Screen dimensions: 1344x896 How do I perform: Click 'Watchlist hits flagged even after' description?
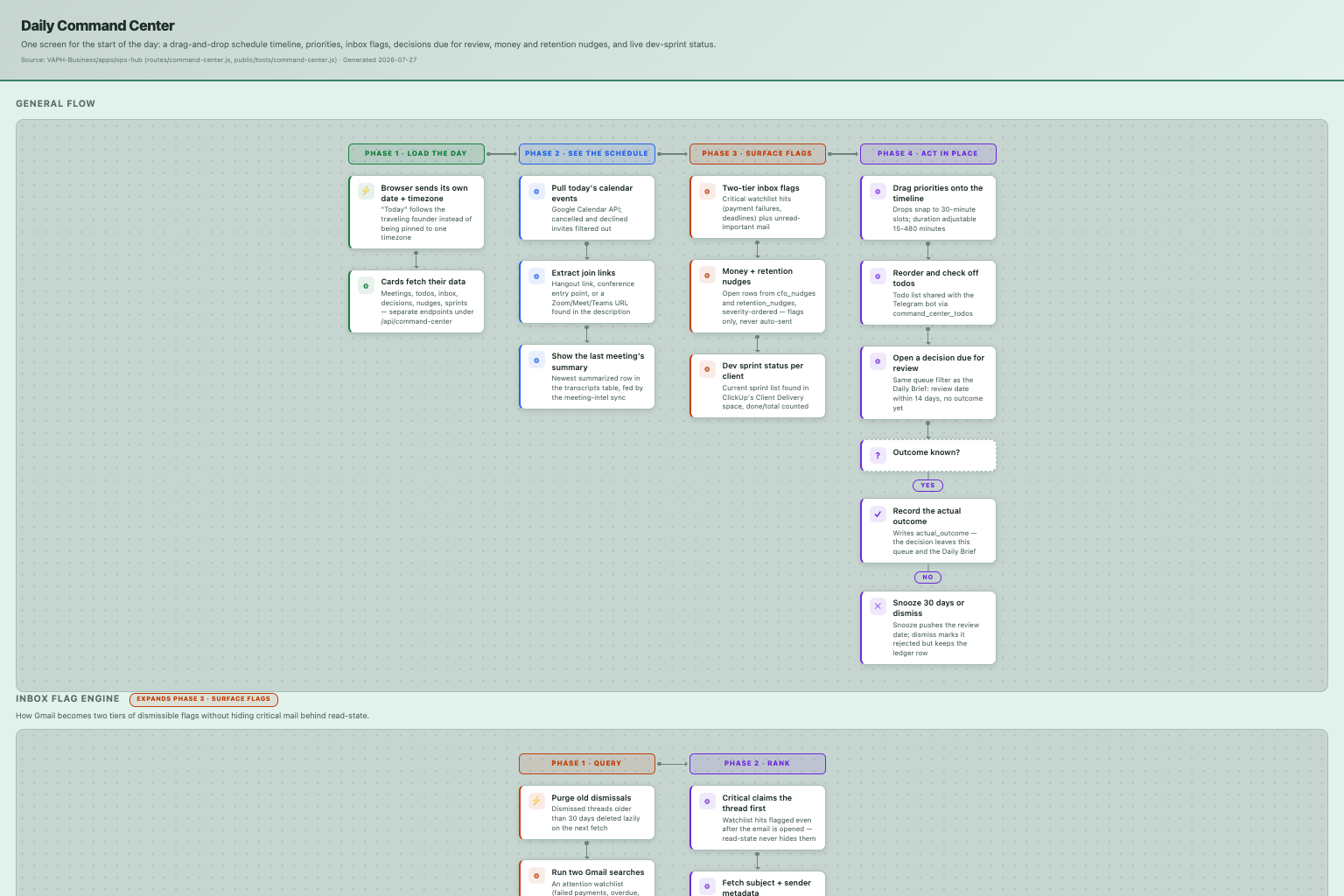[769, 829]
